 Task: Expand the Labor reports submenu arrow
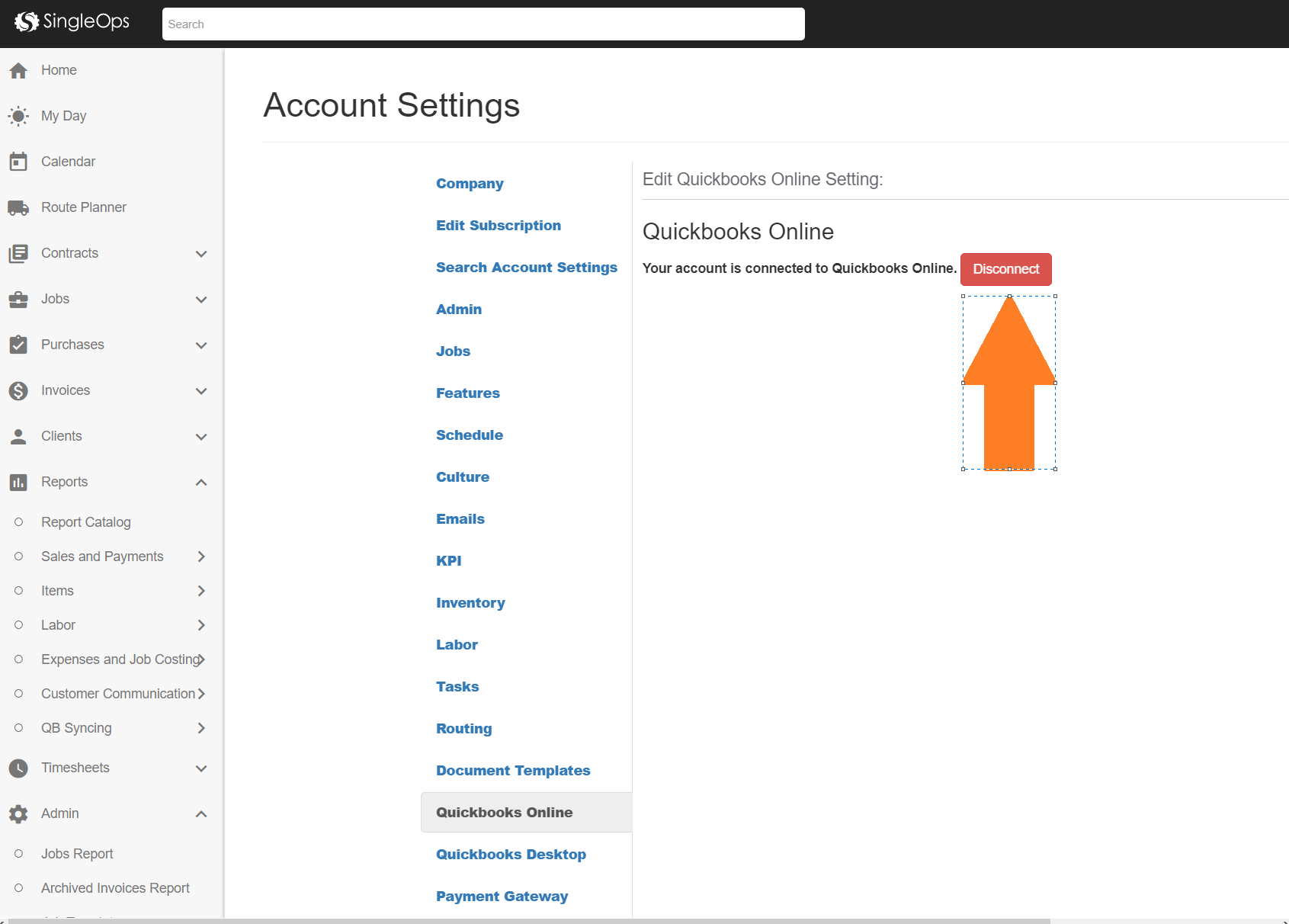pyautogui.click(x=201, y=625)
